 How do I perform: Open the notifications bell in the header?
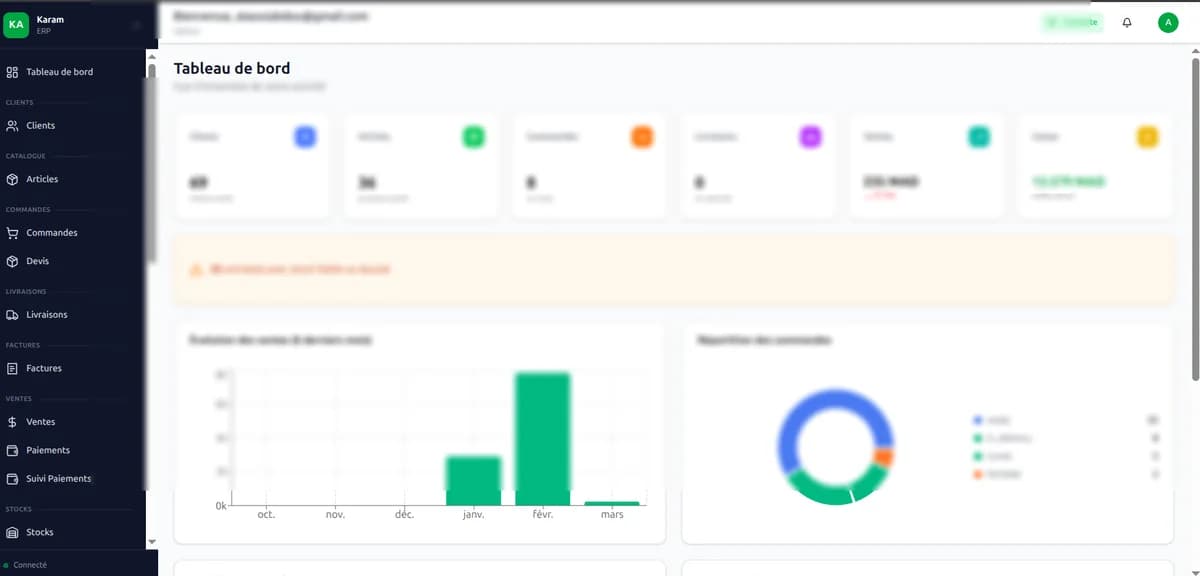(x=1127, y=21)
